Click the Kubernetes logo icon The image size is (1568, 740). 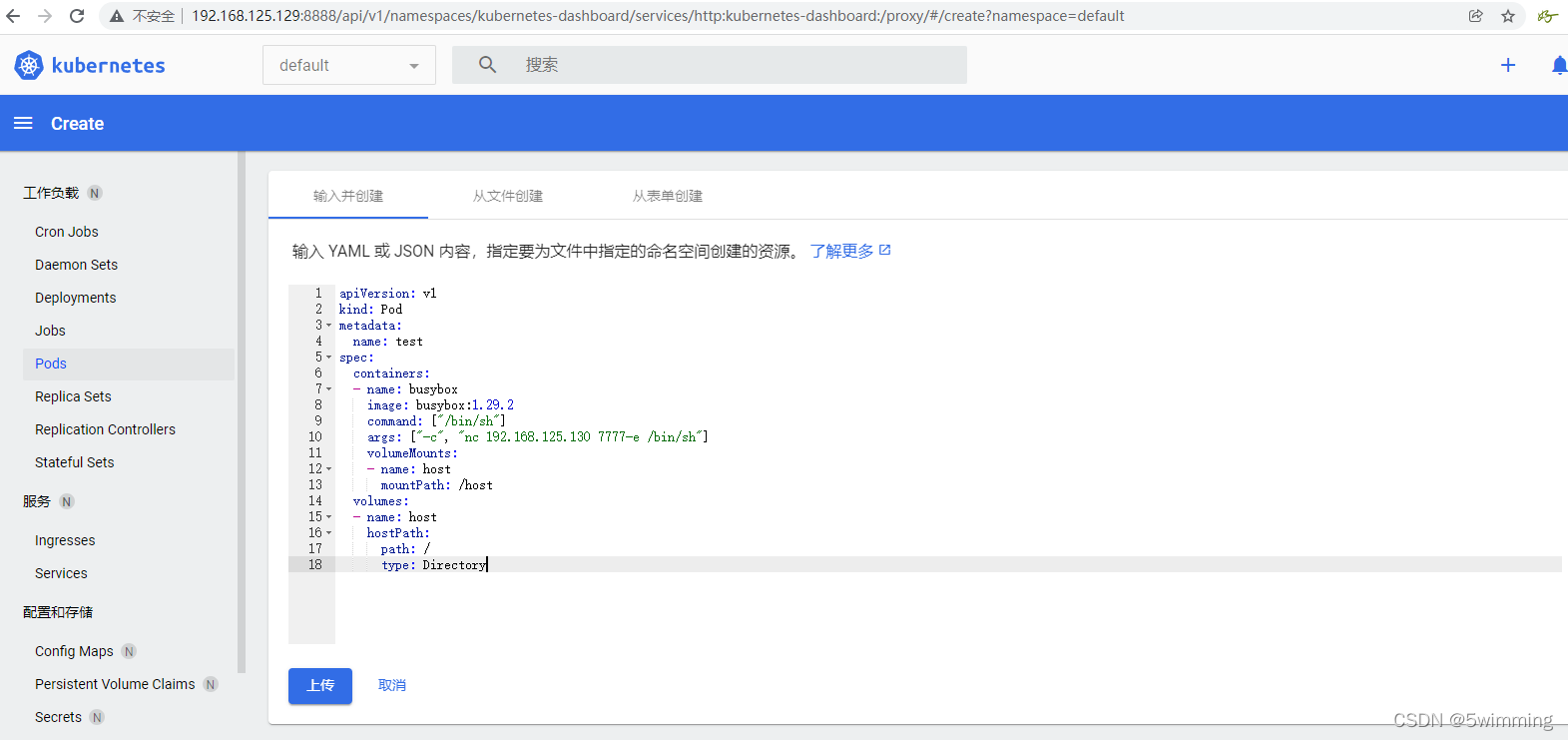tap(29, 65)
